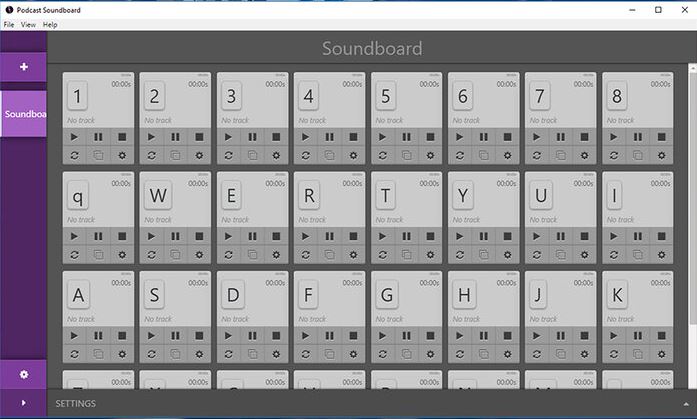Viewport: 697px width, 419px height.
Task: Select the key label 1 on pad
Action: (x=77, y=96)
